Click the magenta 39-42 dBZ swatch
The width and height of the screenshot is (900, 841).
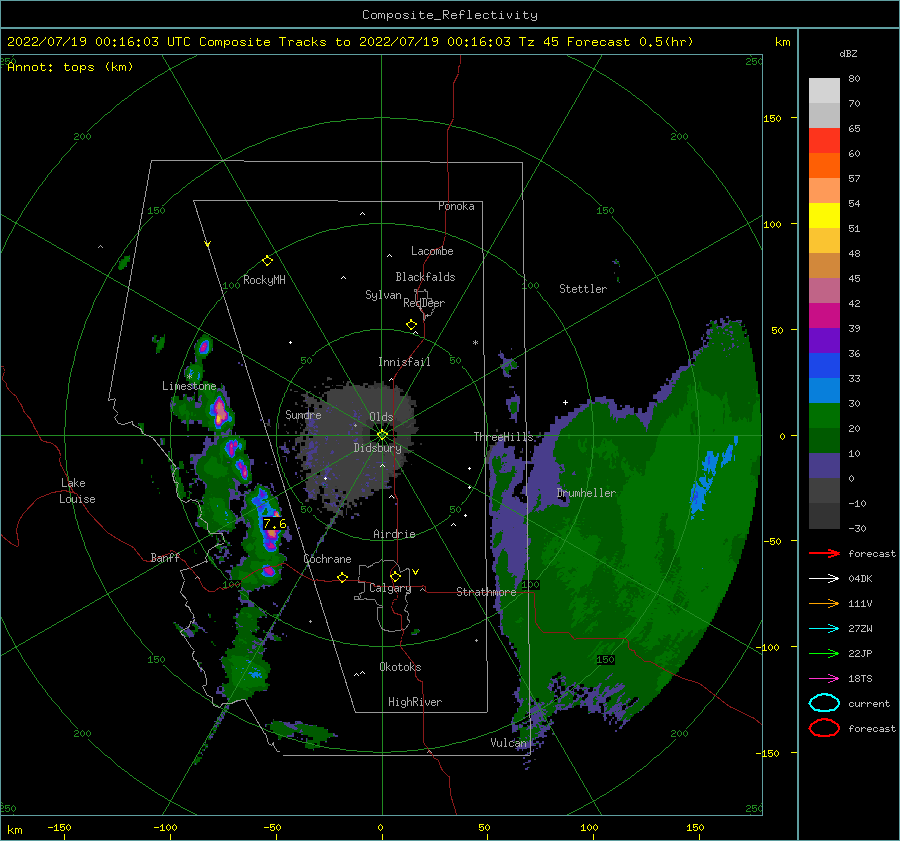pyautogui.click(x=824, y=316)
